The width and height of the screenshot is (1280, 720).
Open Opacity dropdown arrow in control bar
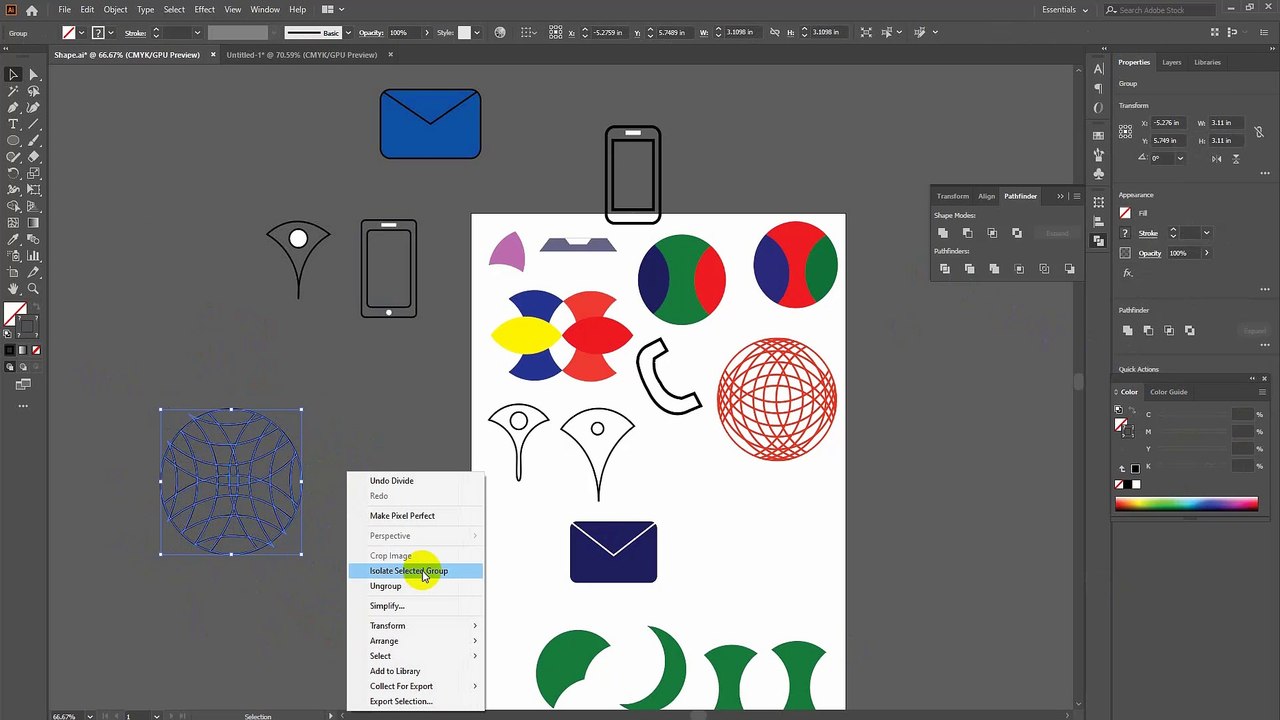pos(427,33)
